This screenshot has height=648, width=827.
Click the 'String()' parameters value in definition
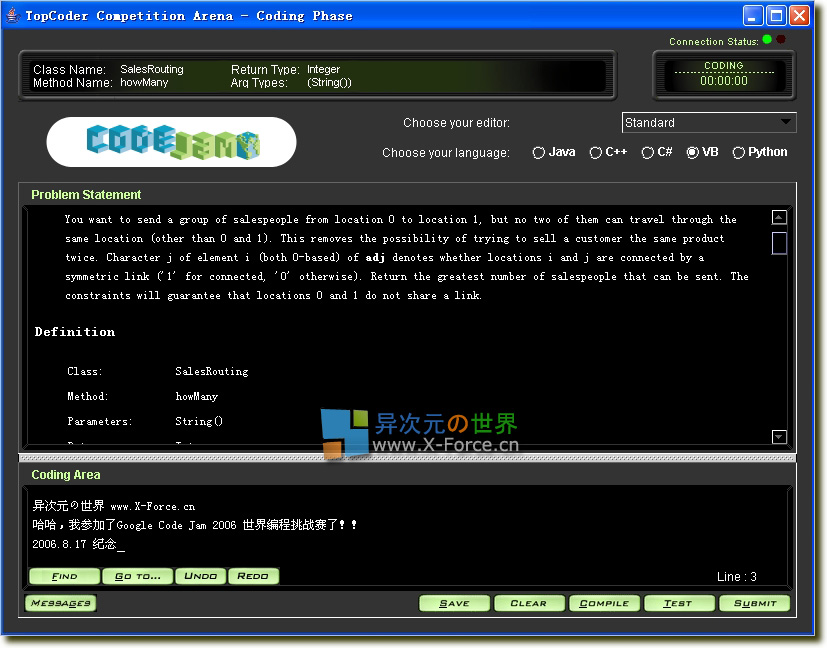(199, 421)
